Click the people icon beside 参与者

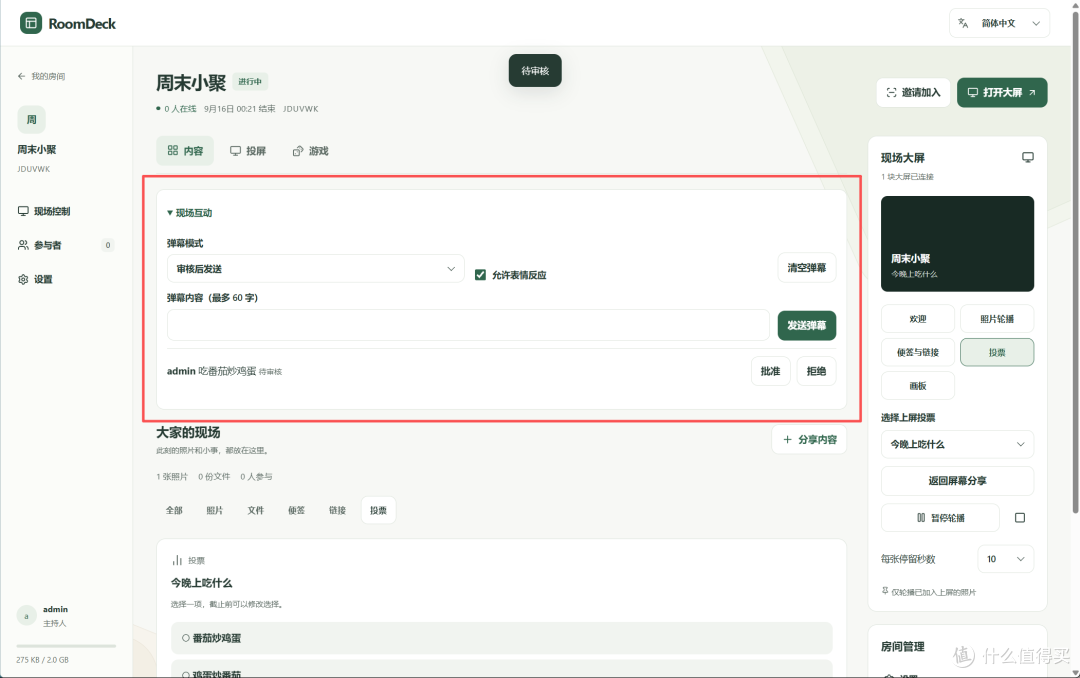pos(23,245)
